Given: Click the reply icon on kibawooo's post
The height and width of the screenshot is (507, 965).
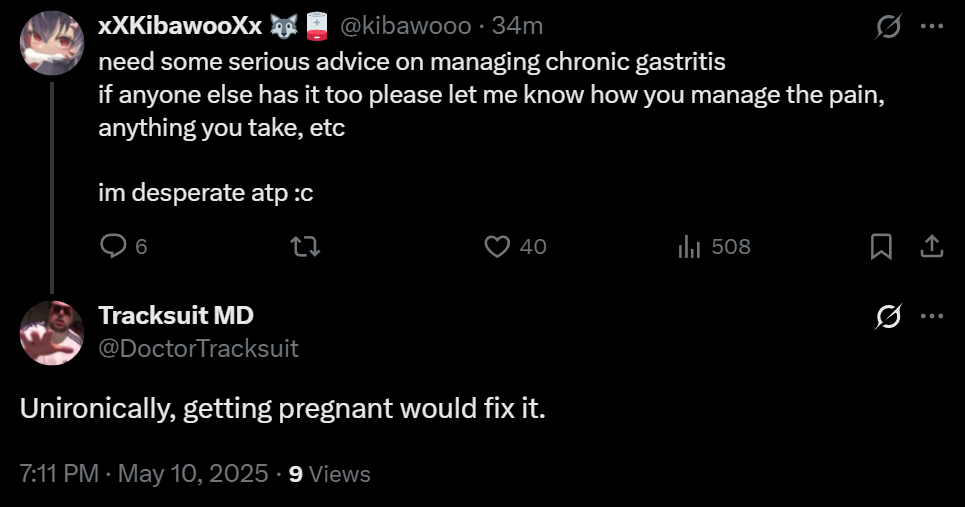Looking at the screenshot, I should [x=115, y=246].
